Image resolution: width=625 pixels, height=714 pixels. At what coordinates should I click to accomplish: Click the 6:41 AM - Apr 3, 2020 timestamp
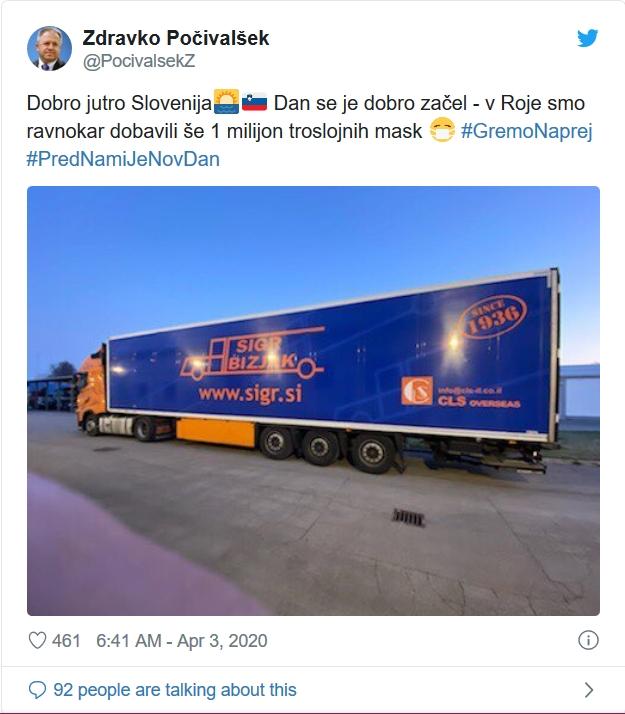click(182, 640)
